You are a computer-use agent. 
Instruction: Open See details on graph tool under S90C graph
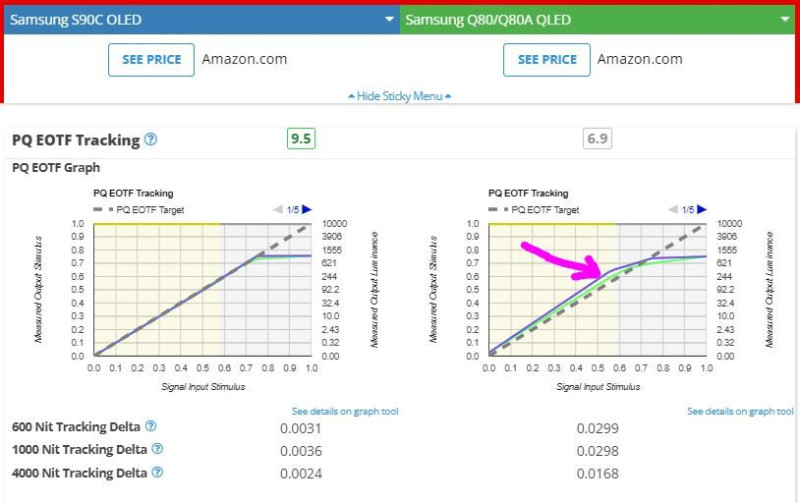[345, 411]
